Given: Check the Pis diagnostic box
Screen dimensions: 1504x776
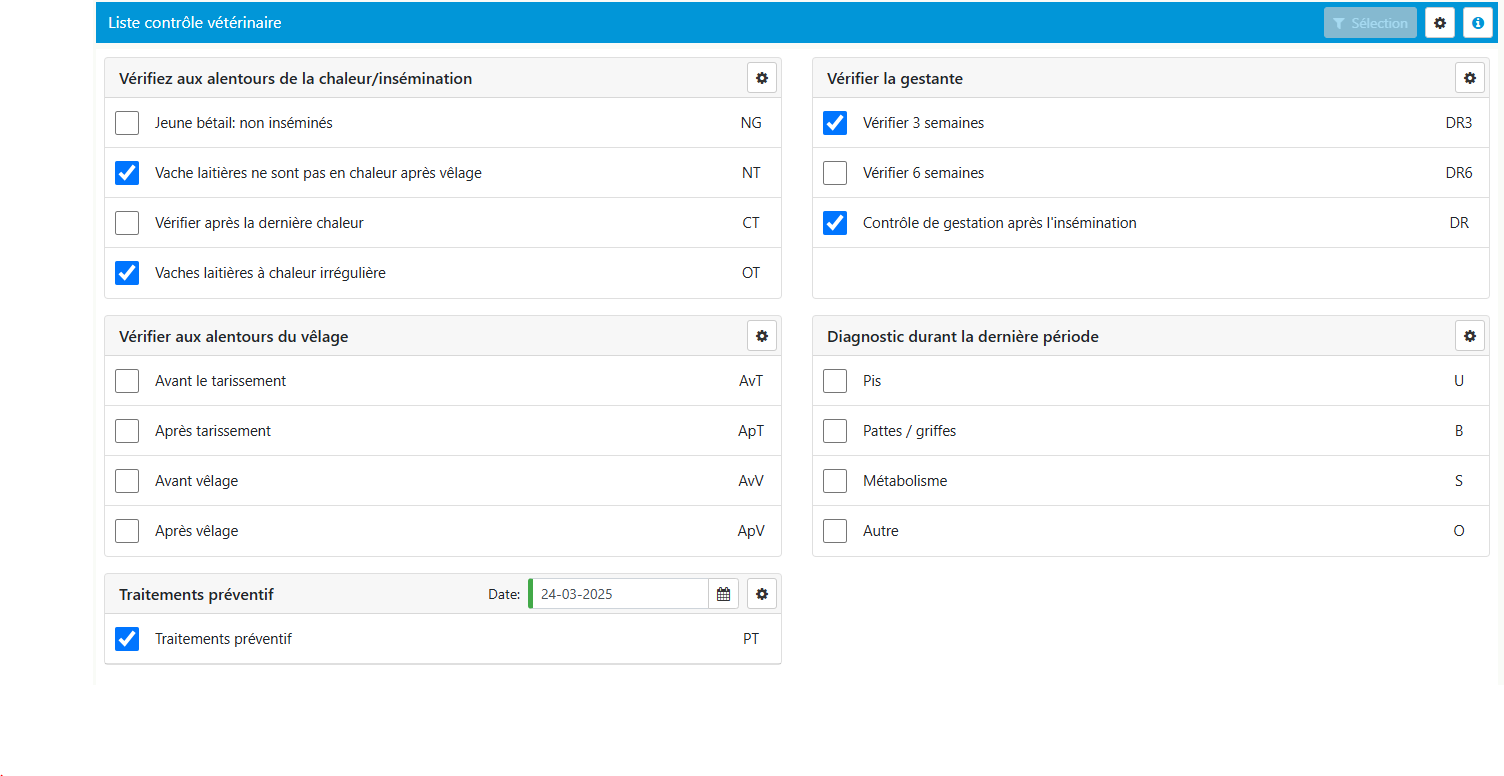Looking at the screenshot, I should pyautogui.click(x=835, y=381).
